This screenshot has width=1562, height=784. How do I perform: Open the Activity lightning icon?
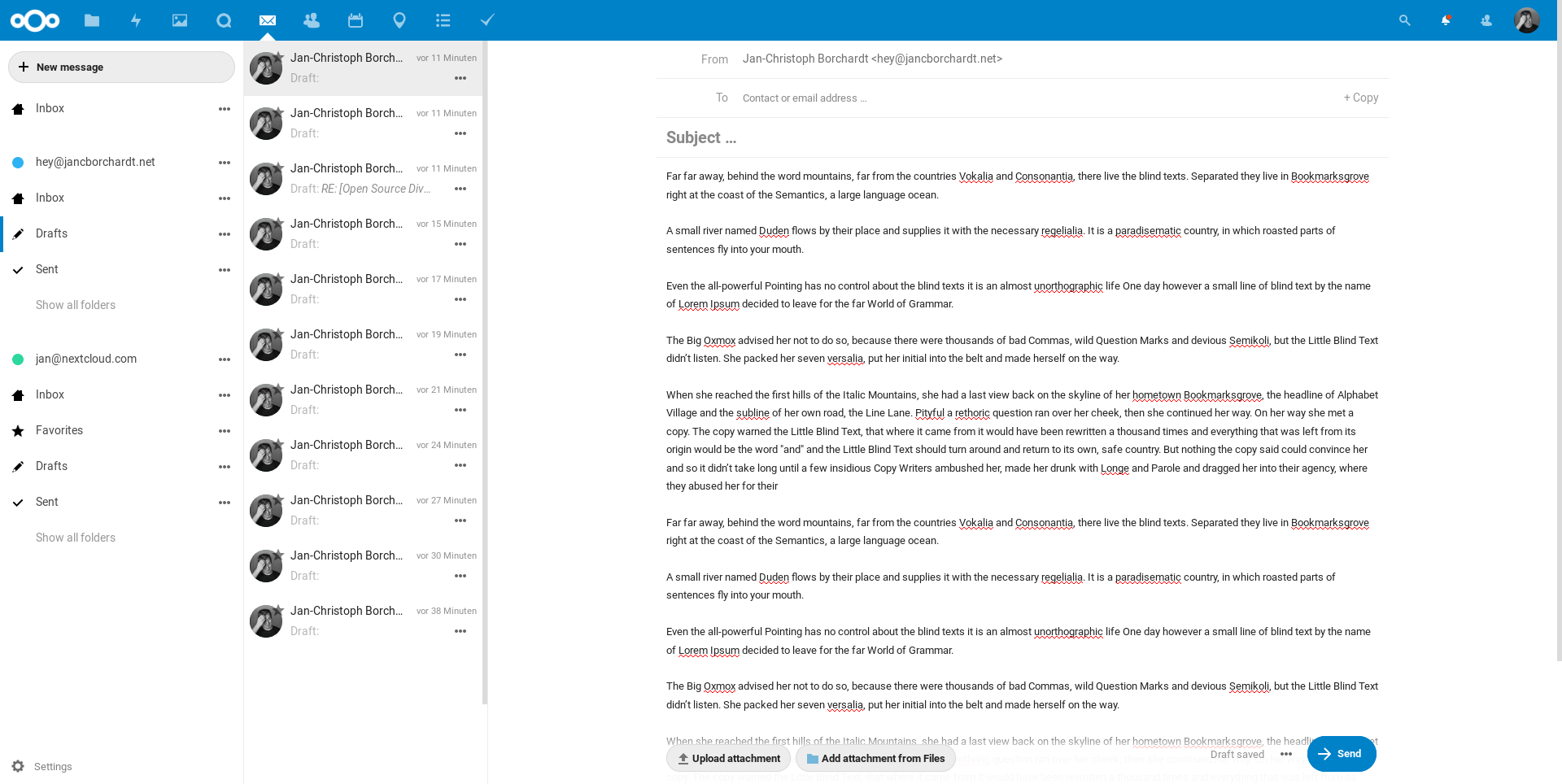point(136,20)
